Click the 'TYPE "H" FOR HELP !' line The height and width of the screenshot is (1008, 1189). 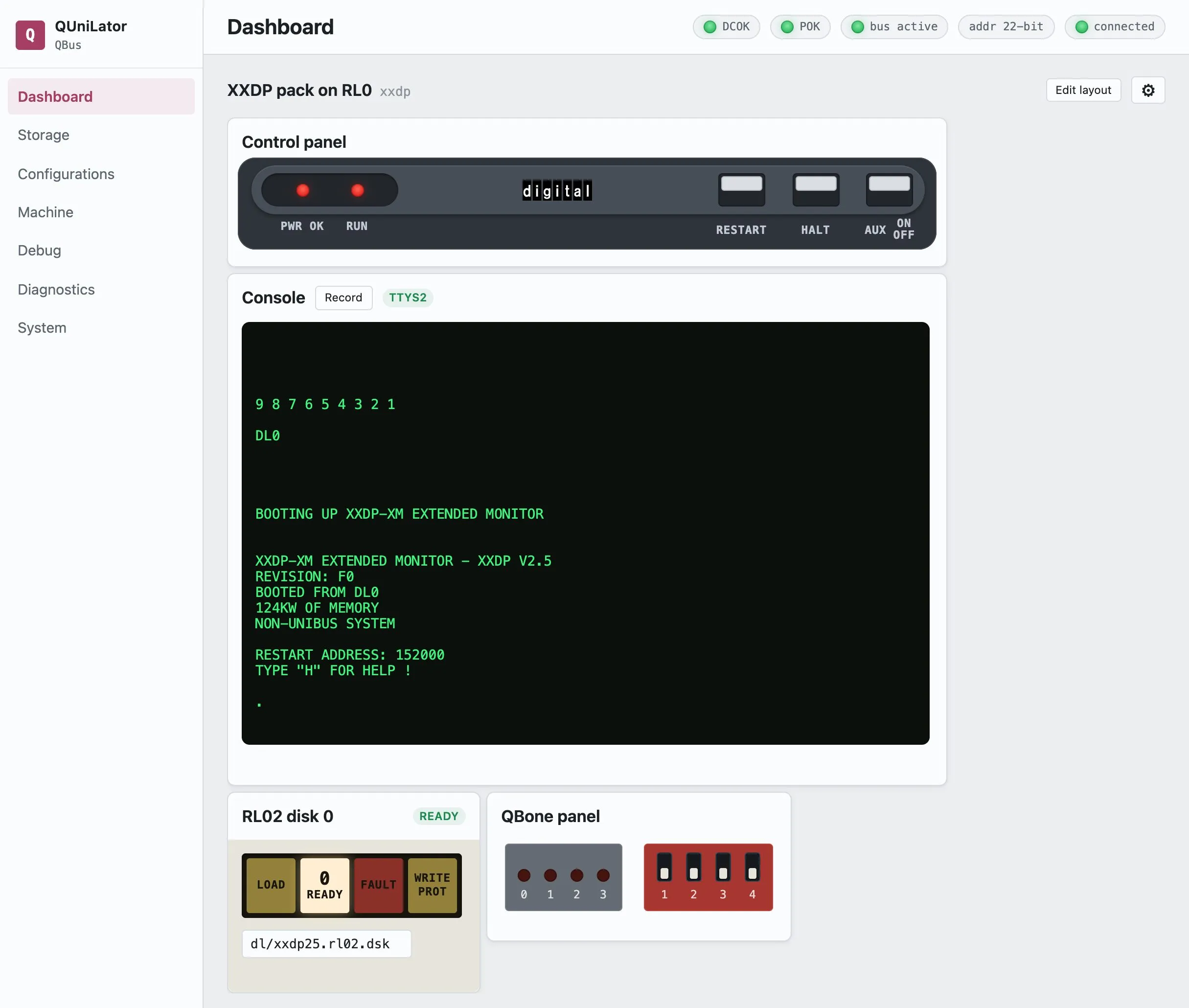[x=333, y=670]
